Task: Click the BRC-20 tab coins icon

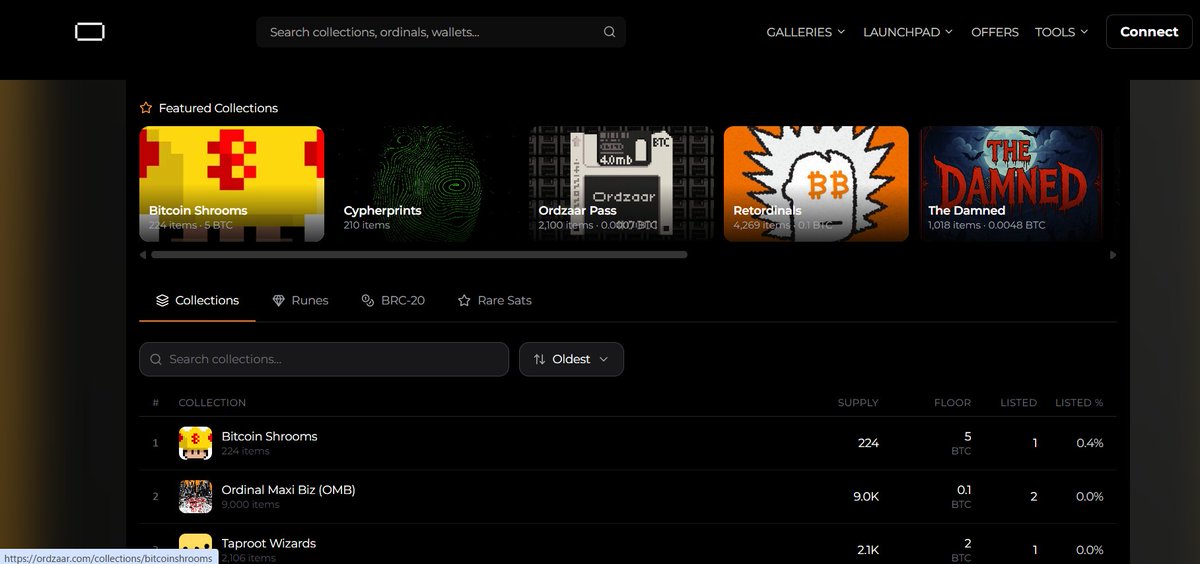Action: (368, 300)
